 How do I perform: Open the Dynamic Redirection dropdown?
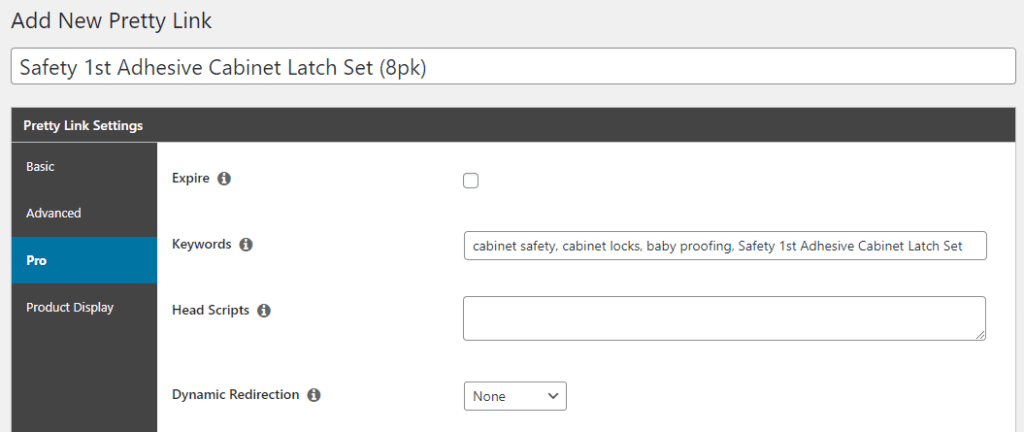click(515, 396)
